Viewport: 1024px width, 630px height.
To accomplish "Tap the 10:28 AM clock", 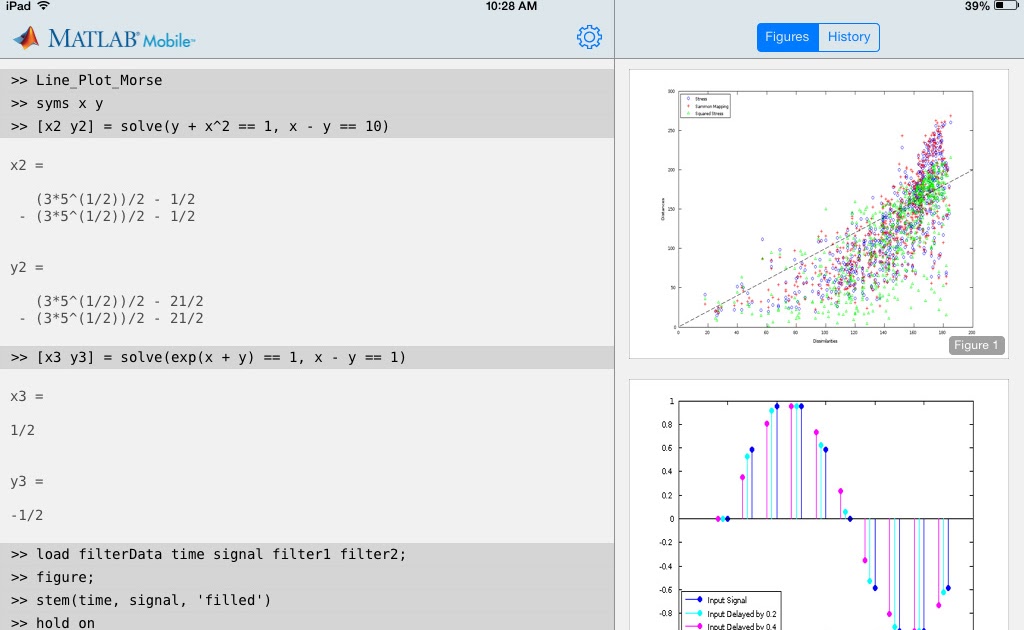I will [x=511, y=6].
